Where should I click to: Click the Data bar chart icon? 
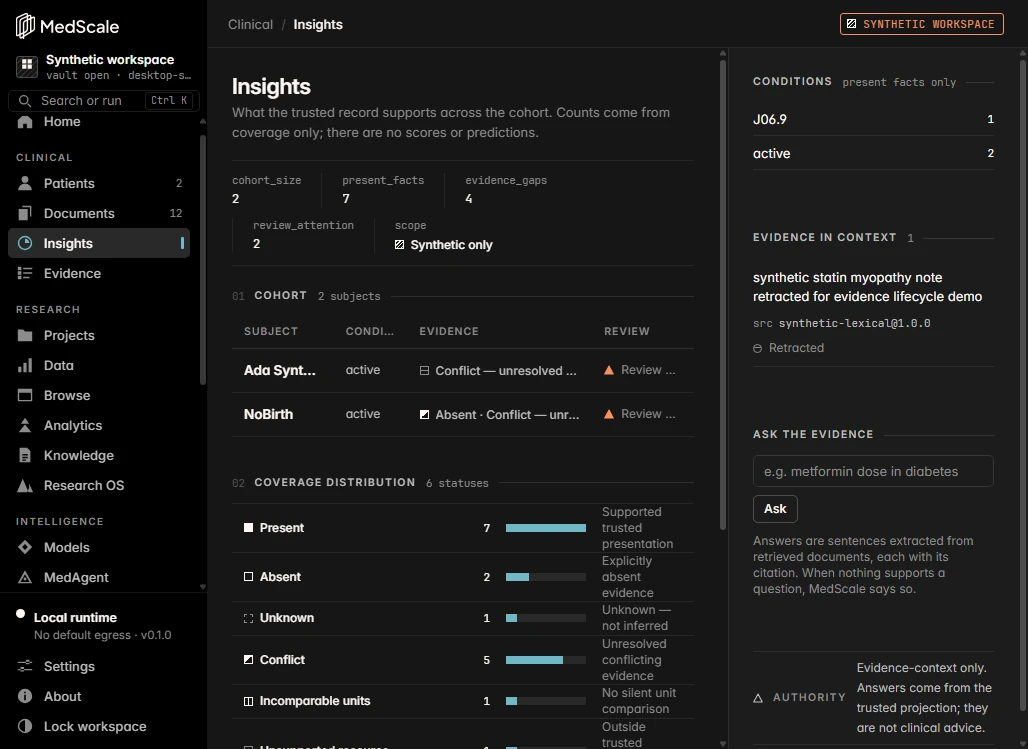click(25, 365)
